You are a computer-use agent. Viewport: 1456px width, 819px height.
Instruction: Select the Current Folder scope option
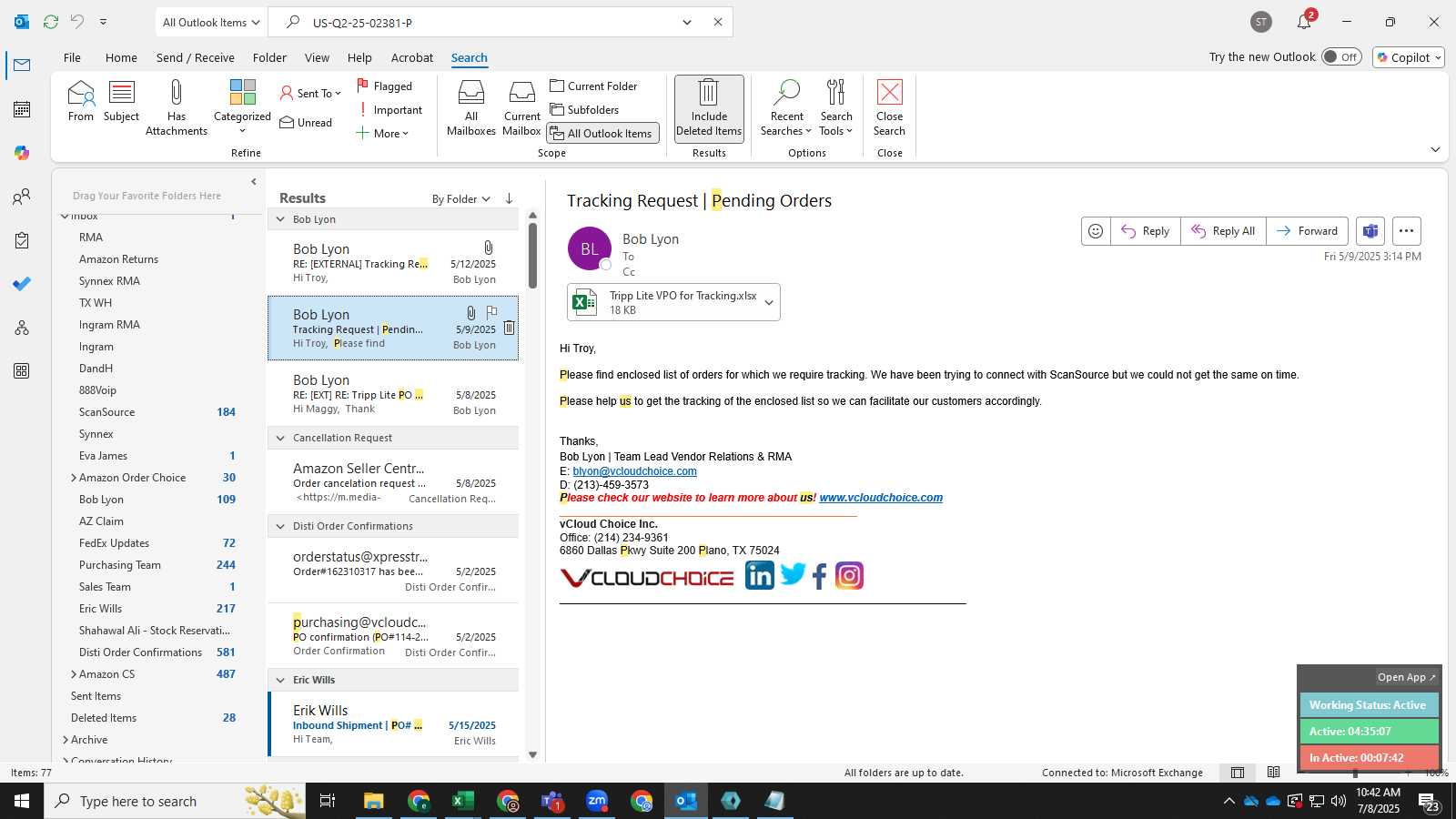click(x=593, y=86)
